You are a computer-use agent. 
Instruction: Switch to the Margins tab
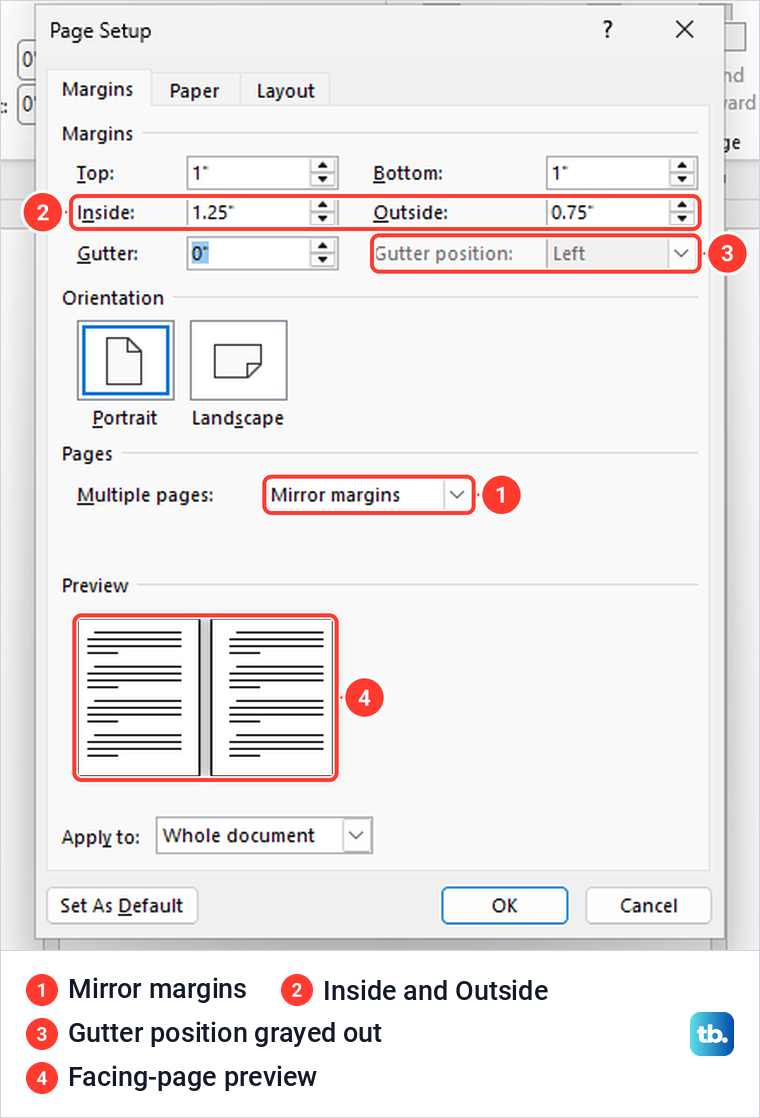click(98, 89)
